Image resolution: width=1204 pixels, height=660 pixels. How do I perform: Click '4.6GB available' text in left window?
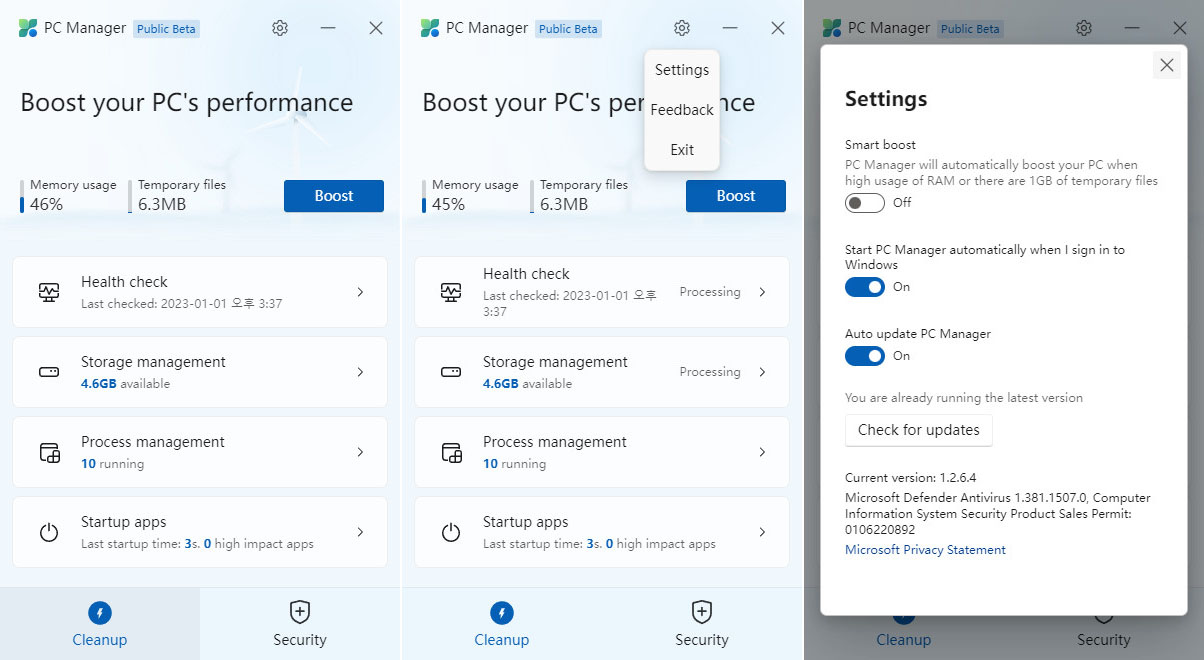click(x=125, y=384)
